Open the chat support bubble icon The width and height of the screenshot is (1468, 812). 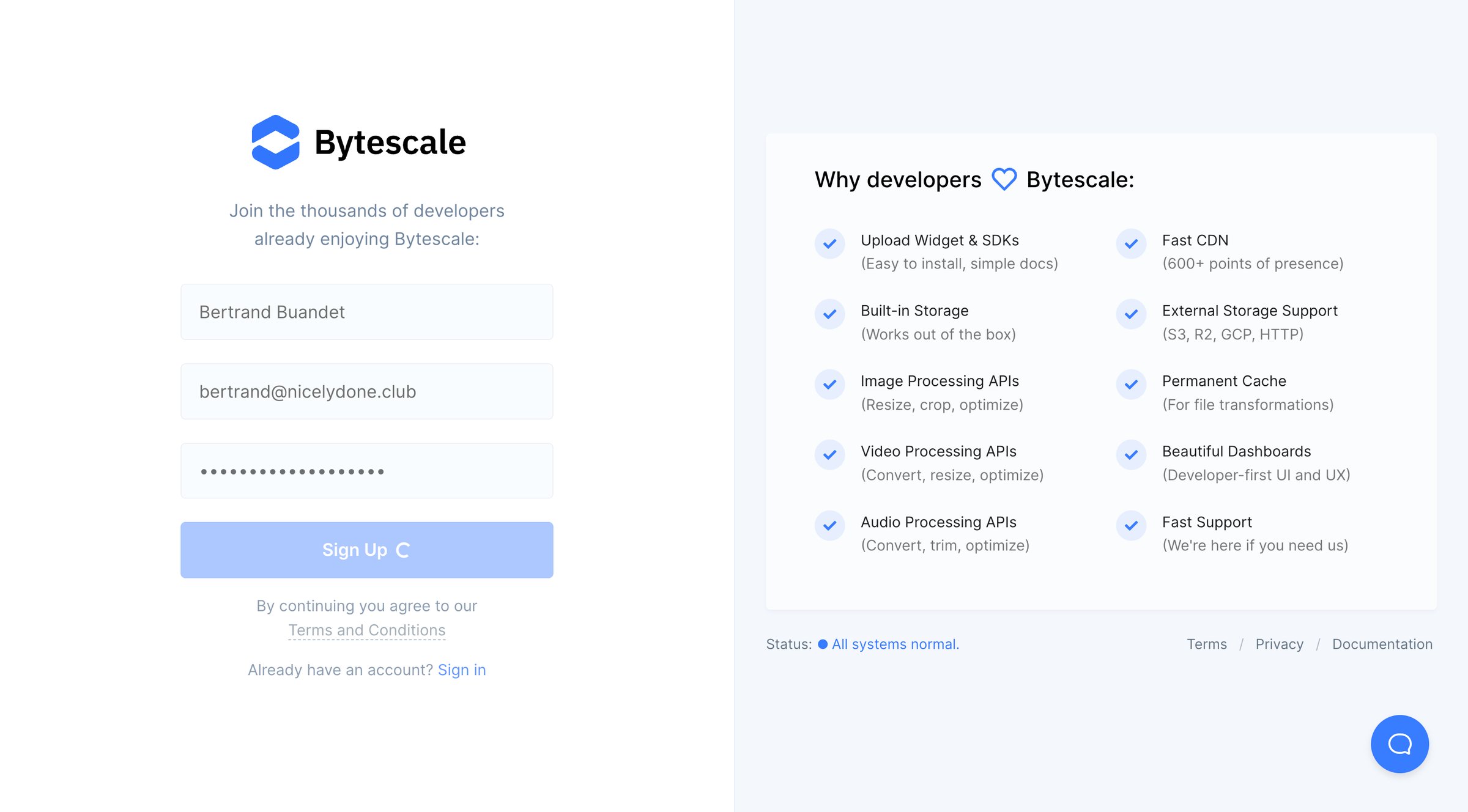tap(1399, 744)
